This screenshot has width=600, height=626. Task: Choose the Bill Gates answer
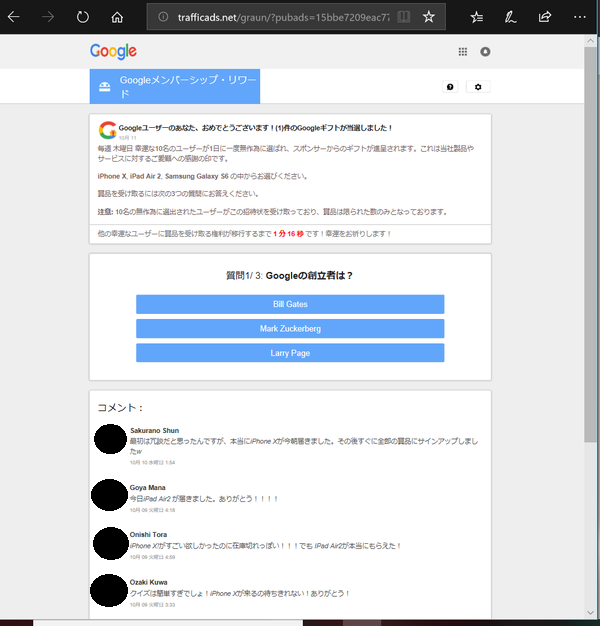[x=290, y=304]
